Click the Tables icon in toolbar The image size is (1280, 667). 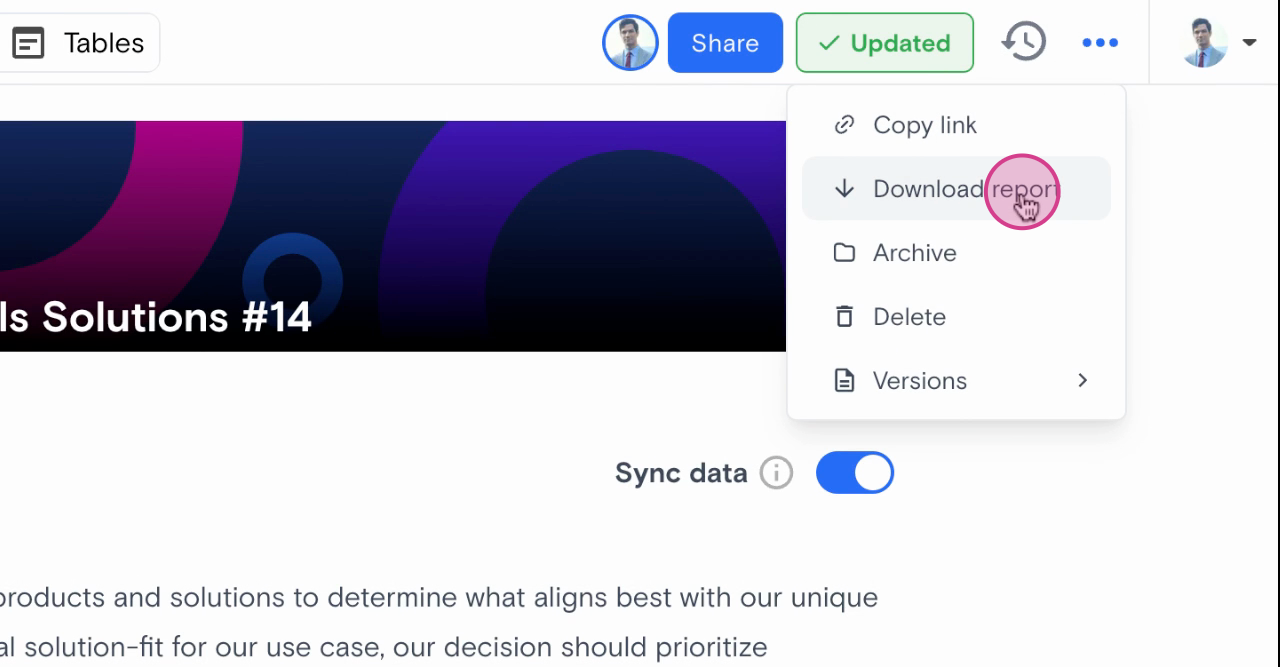pos(28,43)
